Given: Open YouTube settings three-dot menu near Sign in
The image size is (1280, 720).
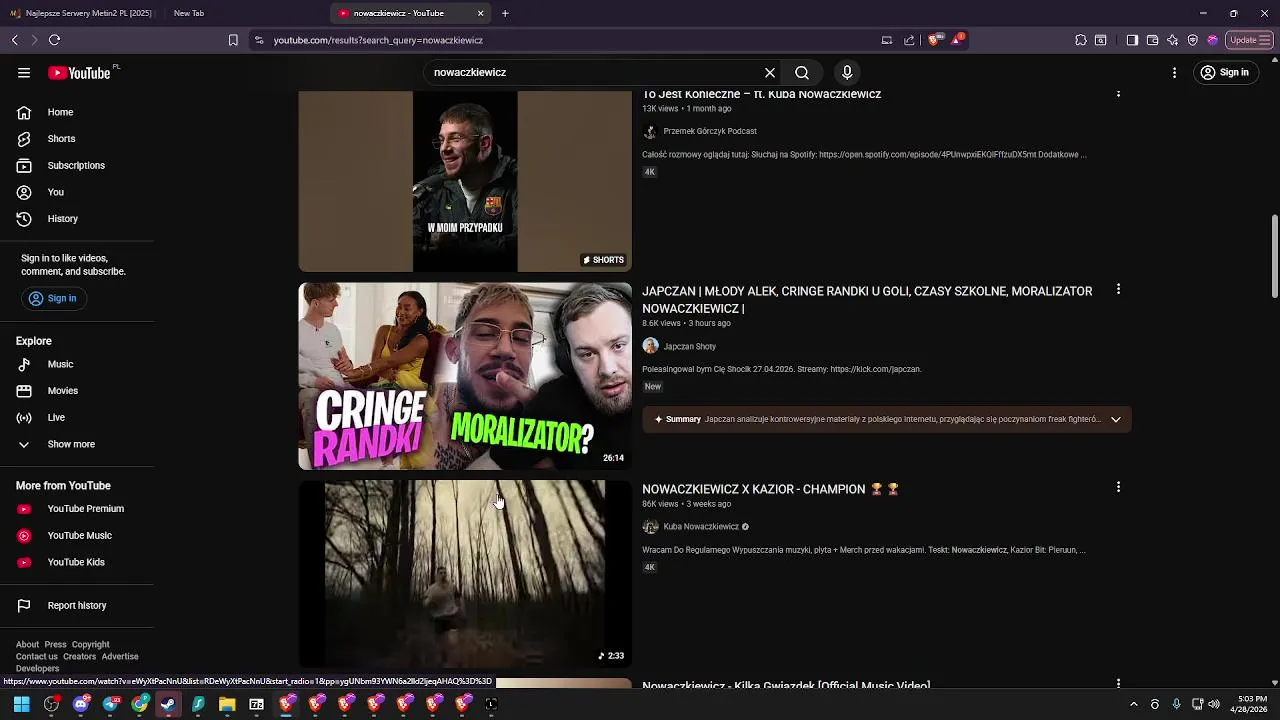Looking at the screenshot, I should tap(1175, 72).
